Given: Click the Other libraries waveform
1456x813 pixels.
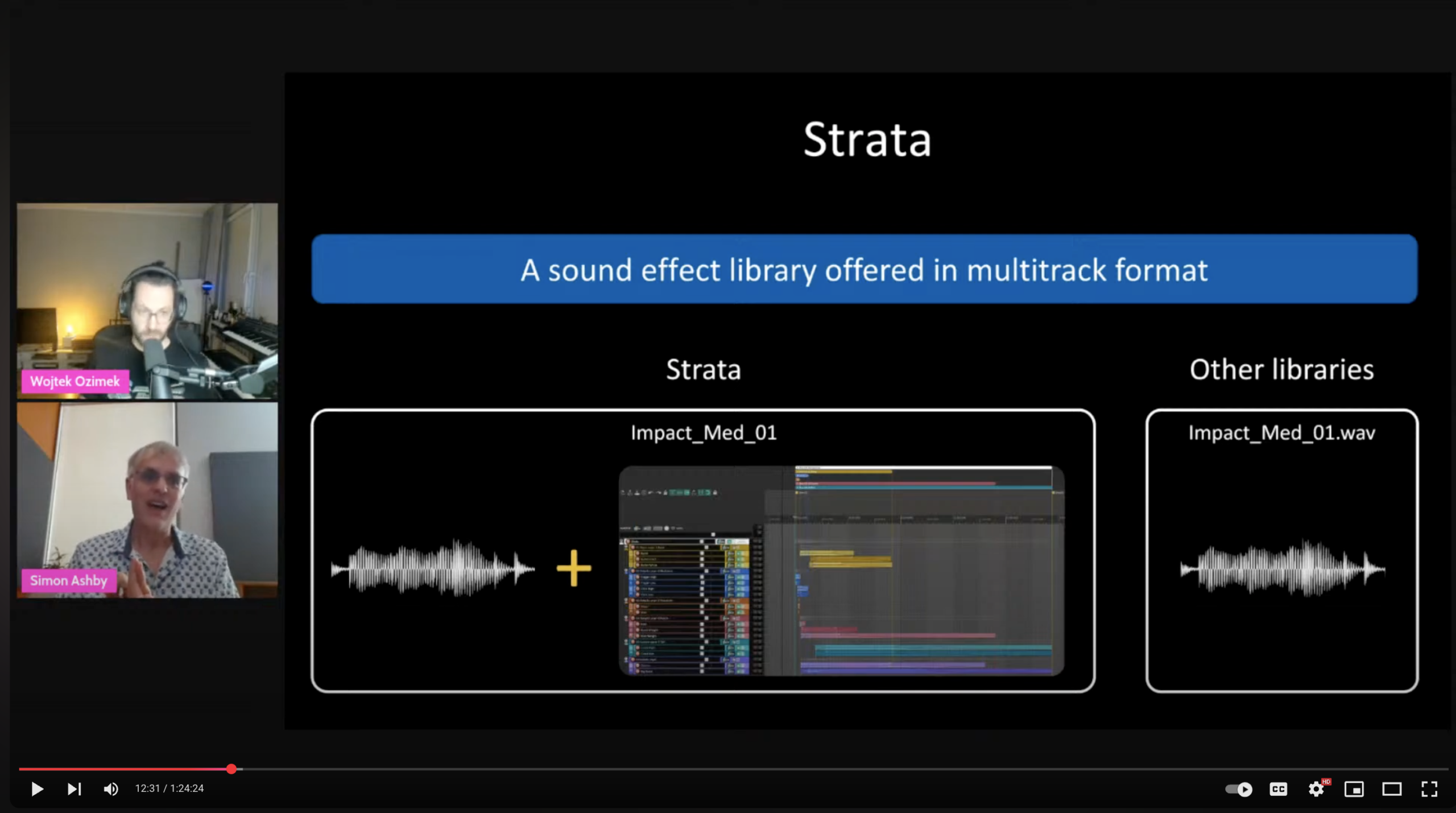Looking at the screenshot, I should pyautogui.click(x=1282, y=568).
